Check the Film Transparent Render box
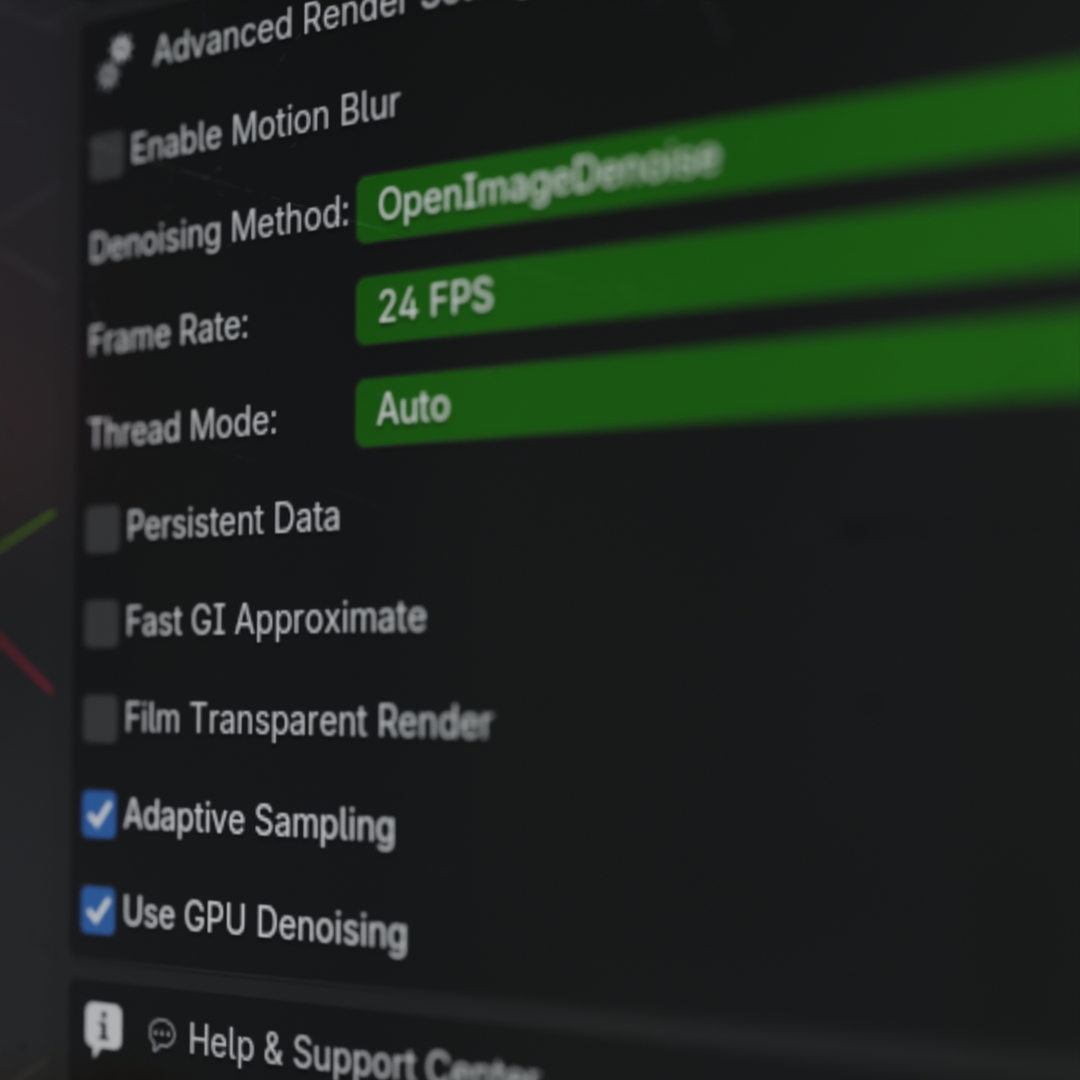The width and height of the screenshot is (1080, 1080). (101, 719)
